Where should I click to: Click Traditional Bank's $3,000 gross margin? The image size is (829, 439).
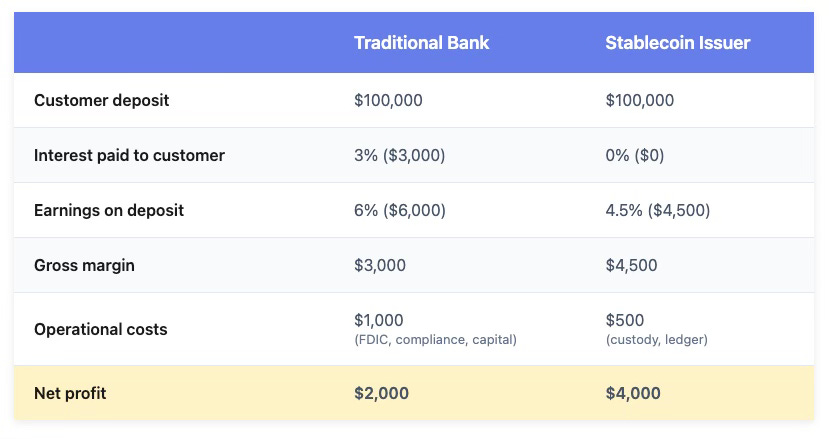coord(380,265)
